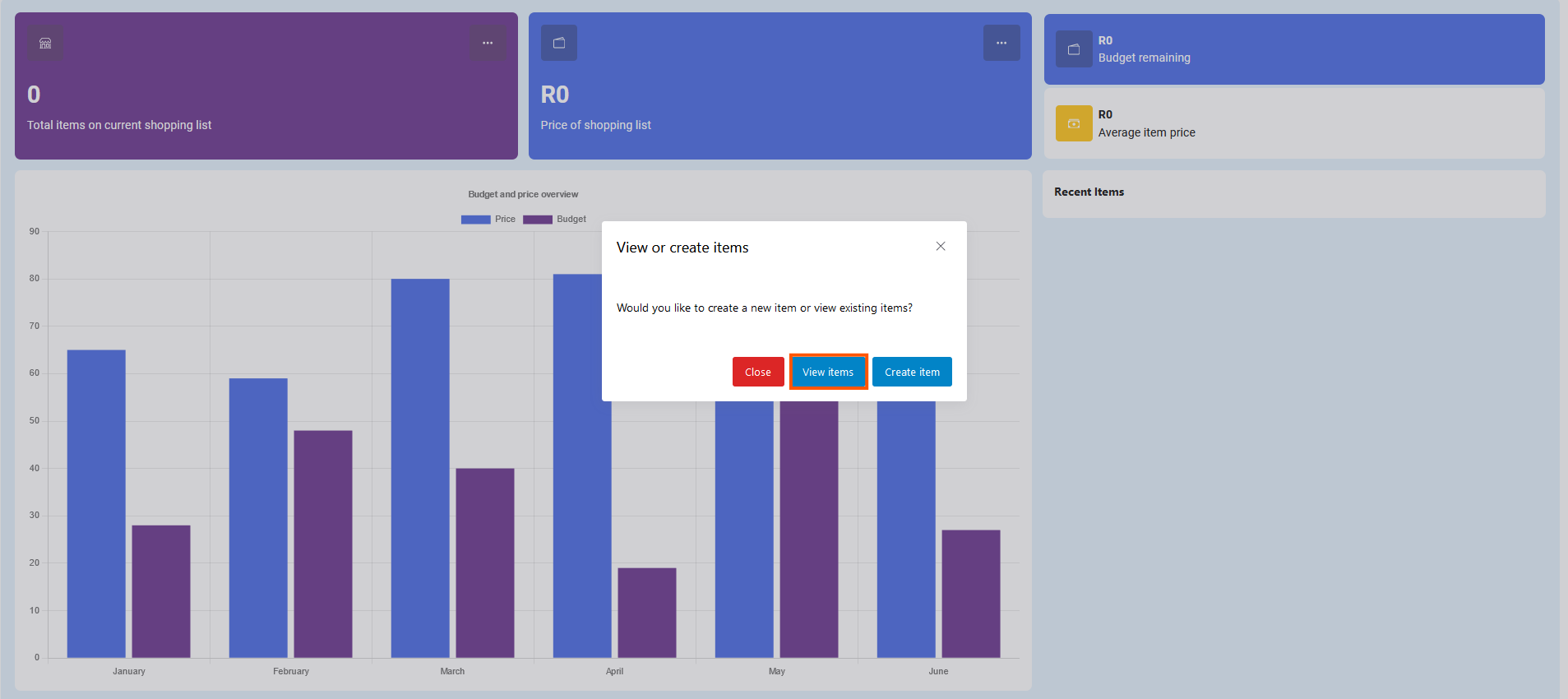Click the 'Recent Items' heading
The width and height of the screenshot is (1568, 699).
[x=1089, y=192]
